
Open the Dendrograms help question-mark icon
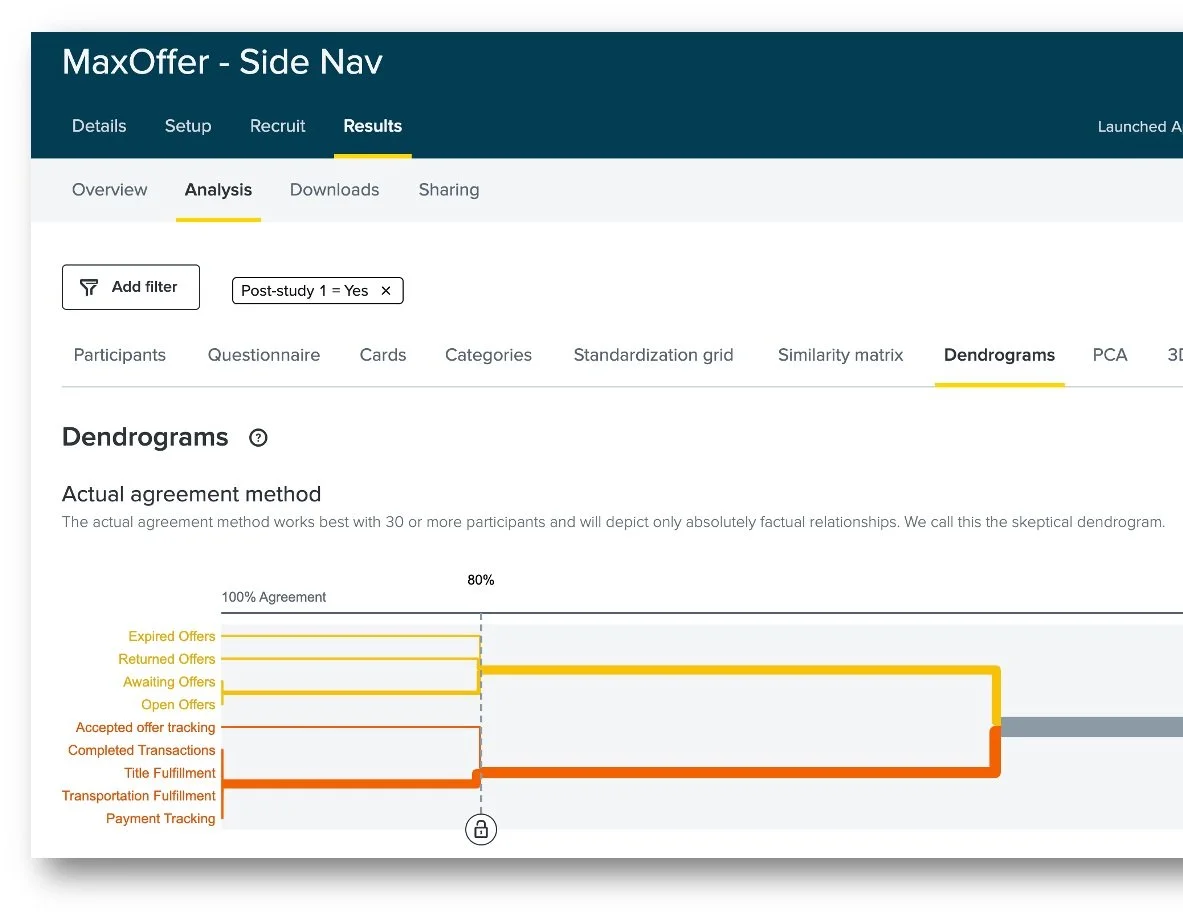[258, 438]
